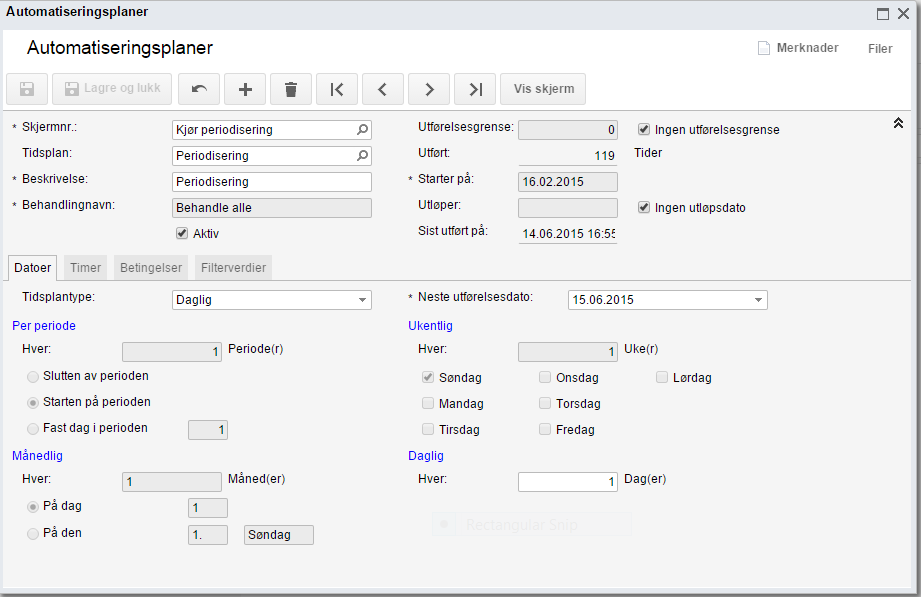The width and height of the screenshot is (921, 597).
Task: Open the Betingelser tab
Action: 150,268
